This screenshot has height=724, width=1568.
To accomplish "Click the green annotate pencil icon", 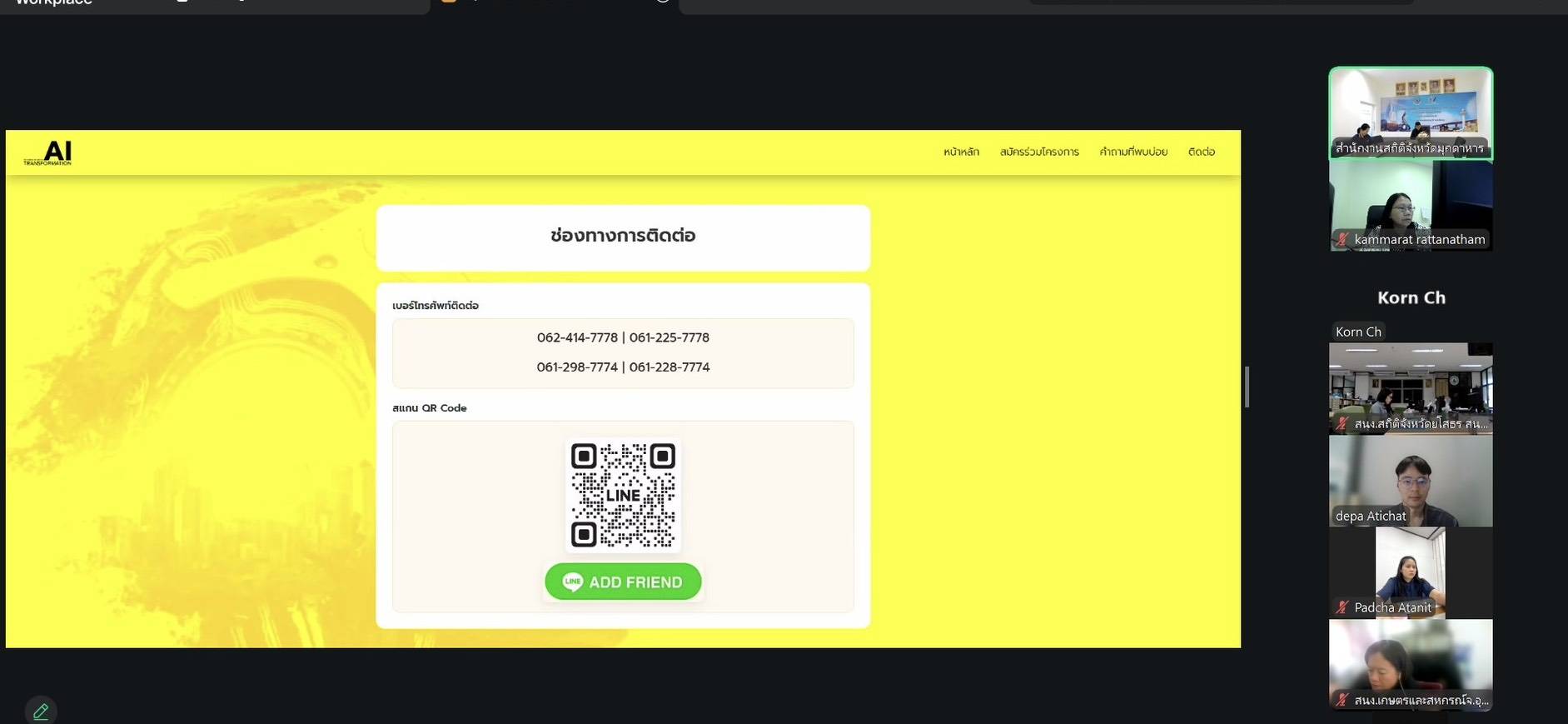I will pos(41,711).
